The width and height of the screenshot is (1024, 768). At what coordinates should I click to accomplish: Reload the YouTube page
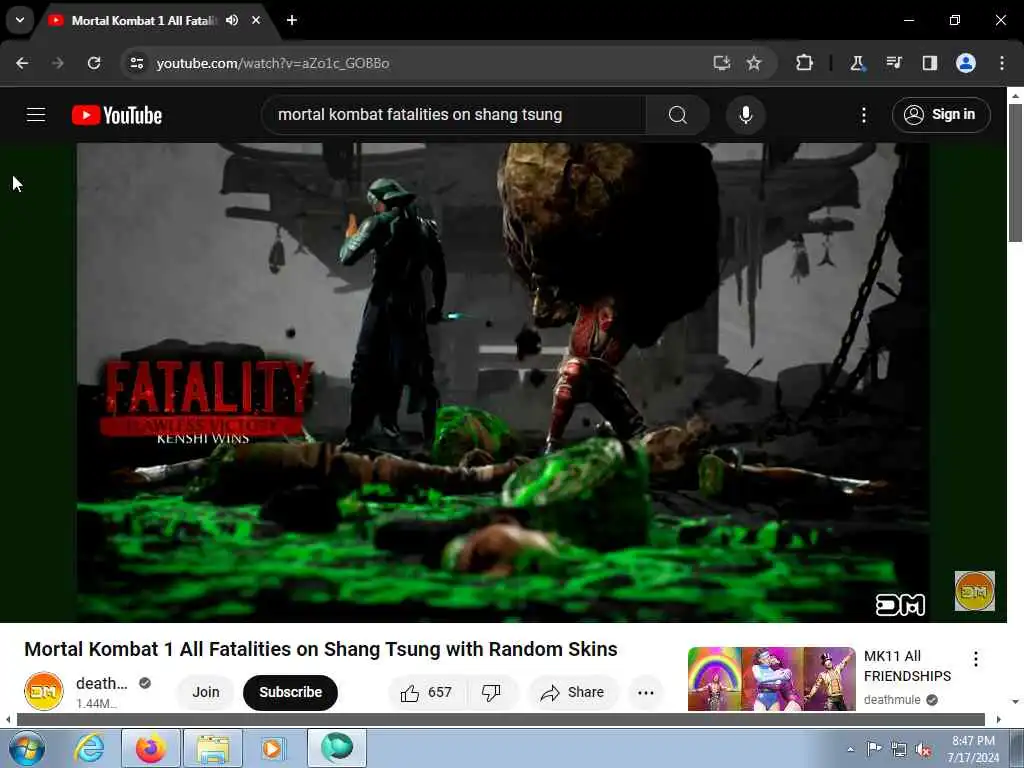94,63
